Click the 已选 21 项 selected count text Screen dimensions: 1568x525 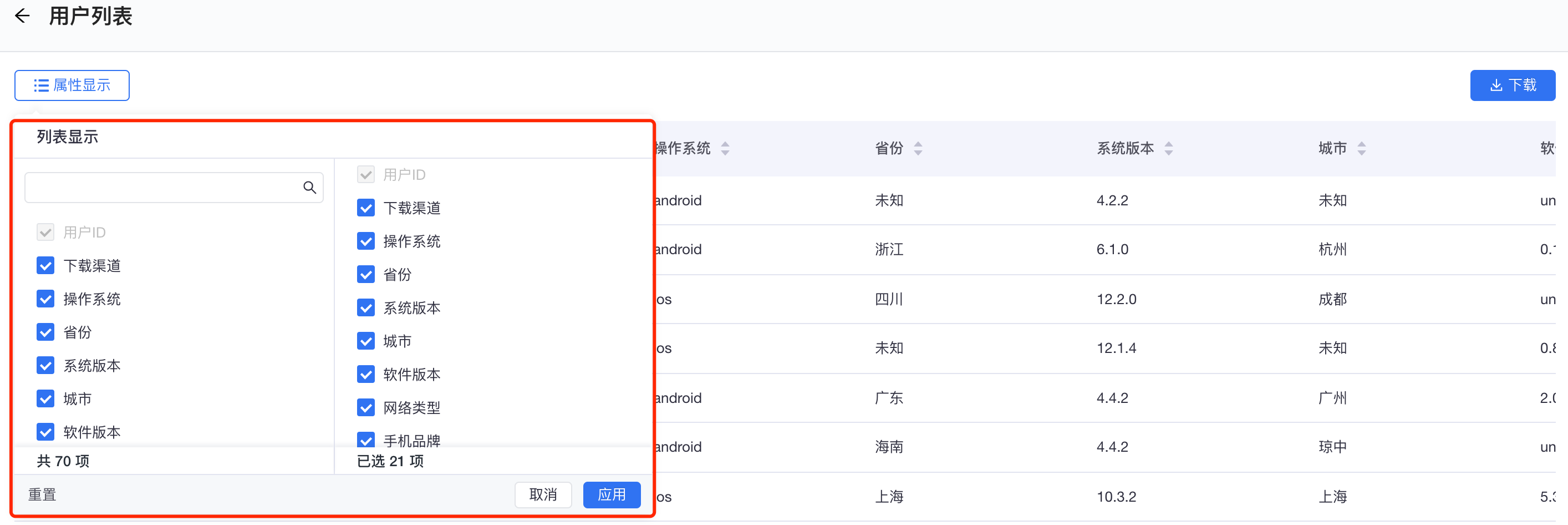(390, 461)
